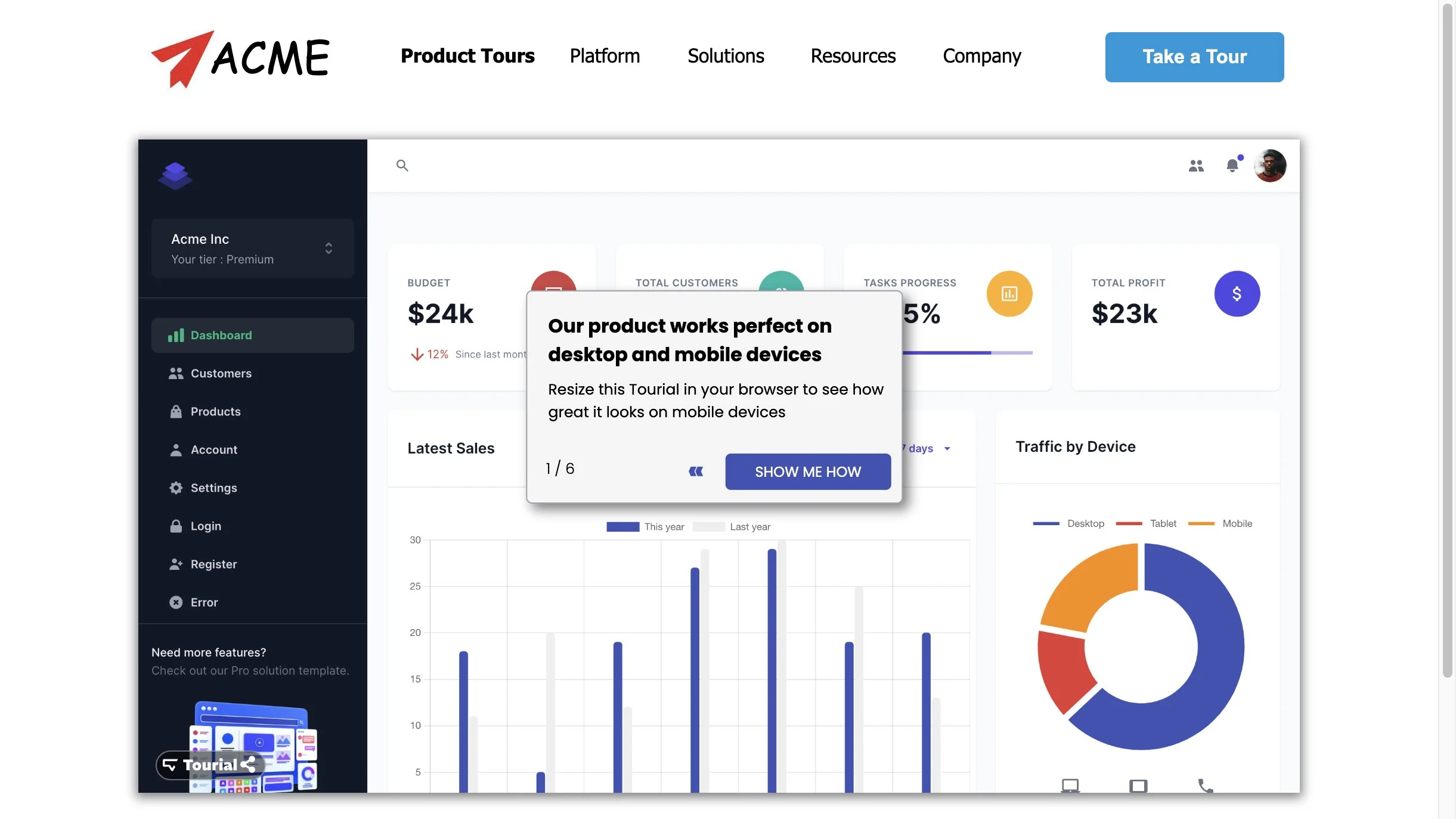This screenshot has height=819, width=1456.
Task: Click the $23k total profit value
Action: (1124, 314)
